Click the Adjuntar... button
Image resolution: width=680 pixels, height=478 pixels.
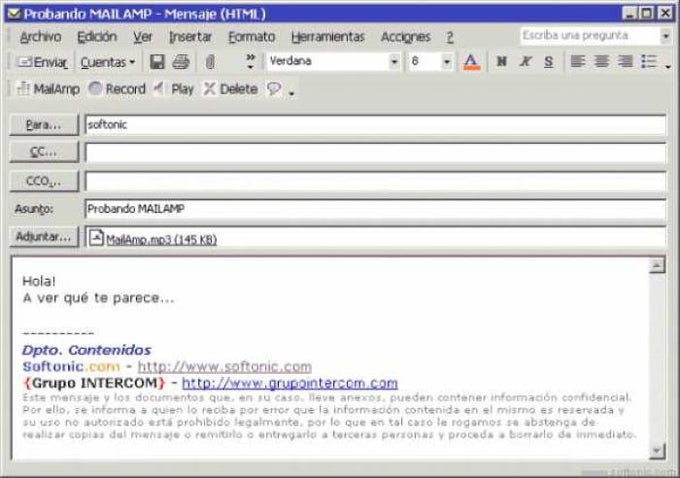tap(44, 236)
